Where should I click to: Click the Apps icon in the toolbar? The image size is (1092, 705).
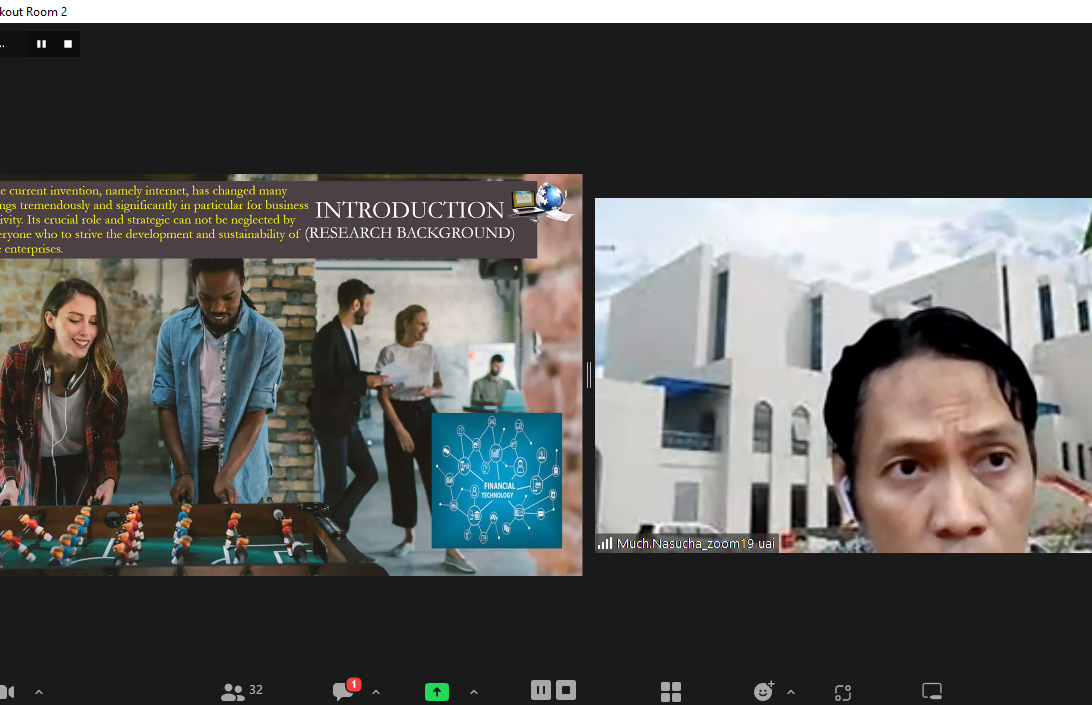(x=843, y=692)
